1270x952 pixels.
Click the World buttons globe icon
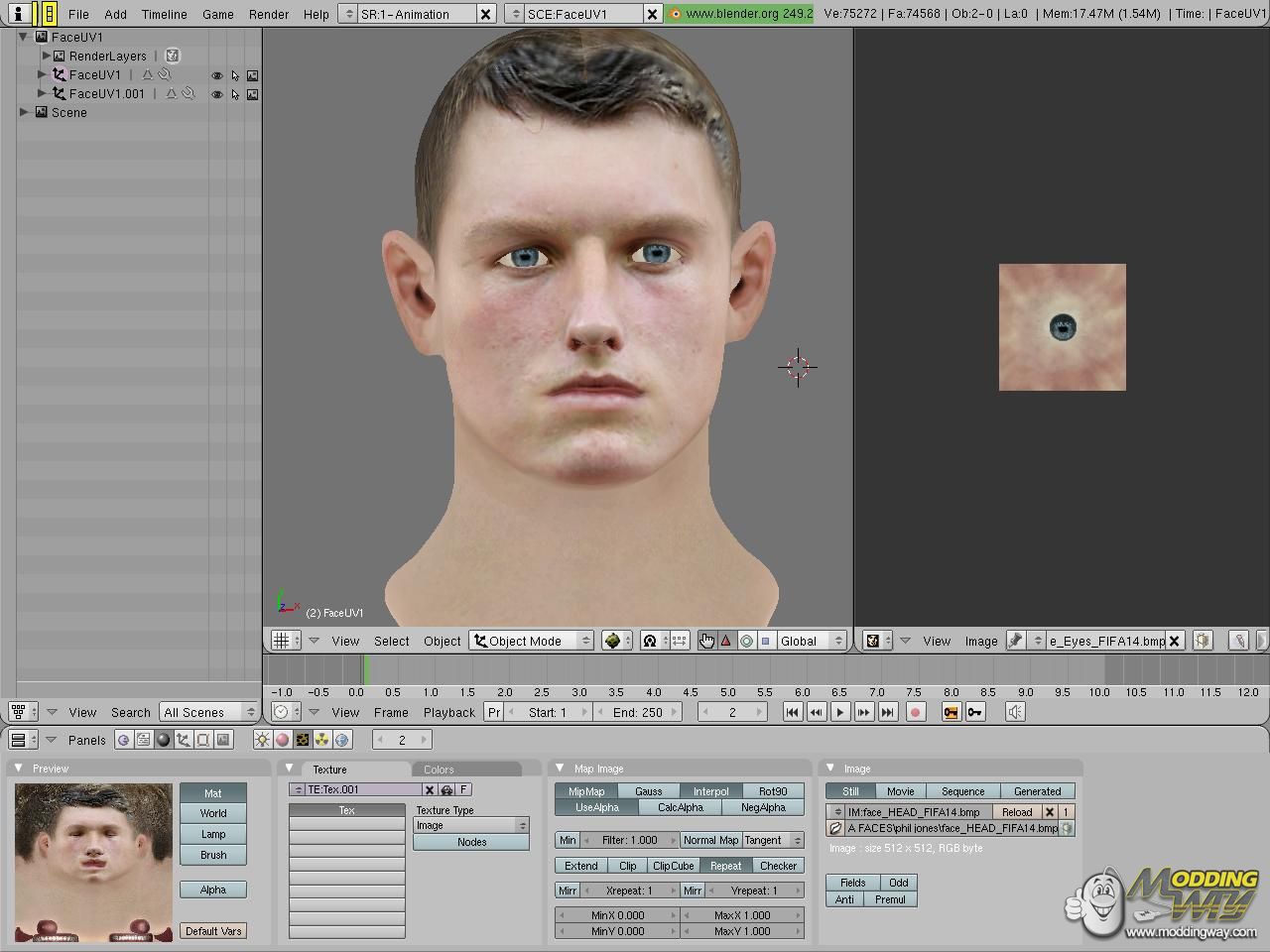pyautogui.click(x=342, y=740)
